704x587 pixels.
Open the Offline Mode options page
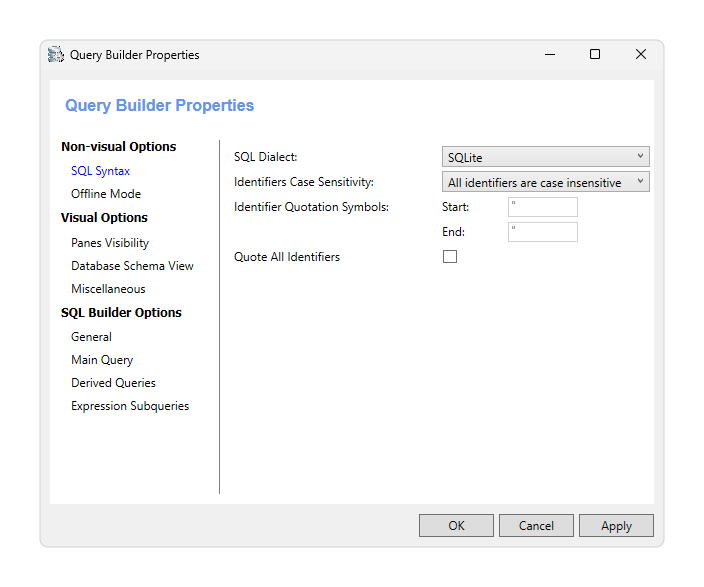point(106,194)
